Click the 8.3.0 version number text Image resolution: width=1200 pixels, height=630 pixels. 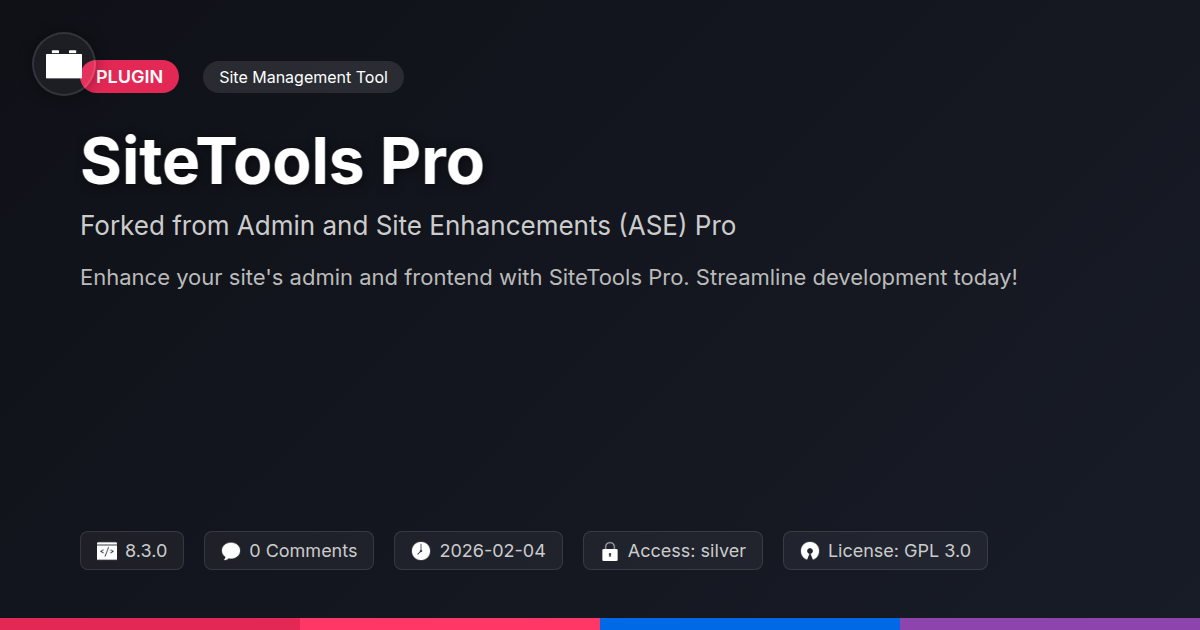[146, 551]
